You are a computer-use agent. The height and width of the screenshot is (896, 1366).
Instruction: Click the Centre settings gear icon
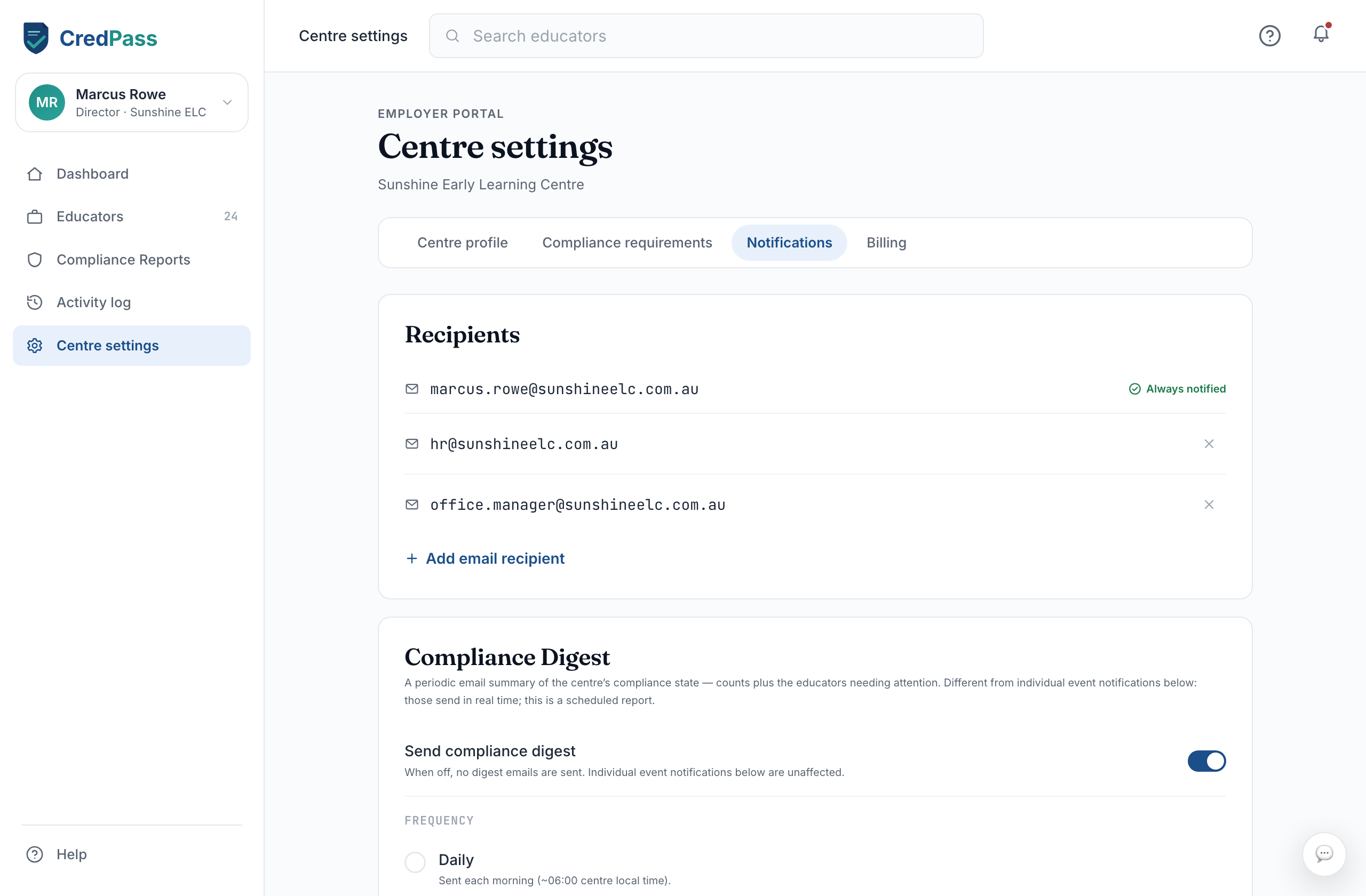tap(35, 345)
